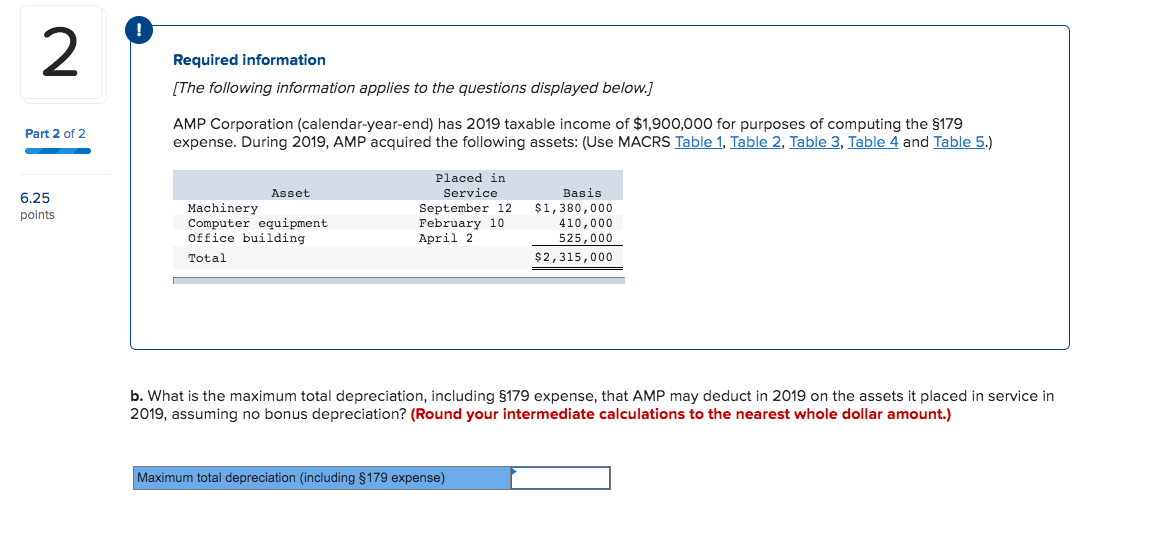Click the "Required information" heading
Screen dimensions: 1168x560
pyautogui.click(x=249, y=60)
